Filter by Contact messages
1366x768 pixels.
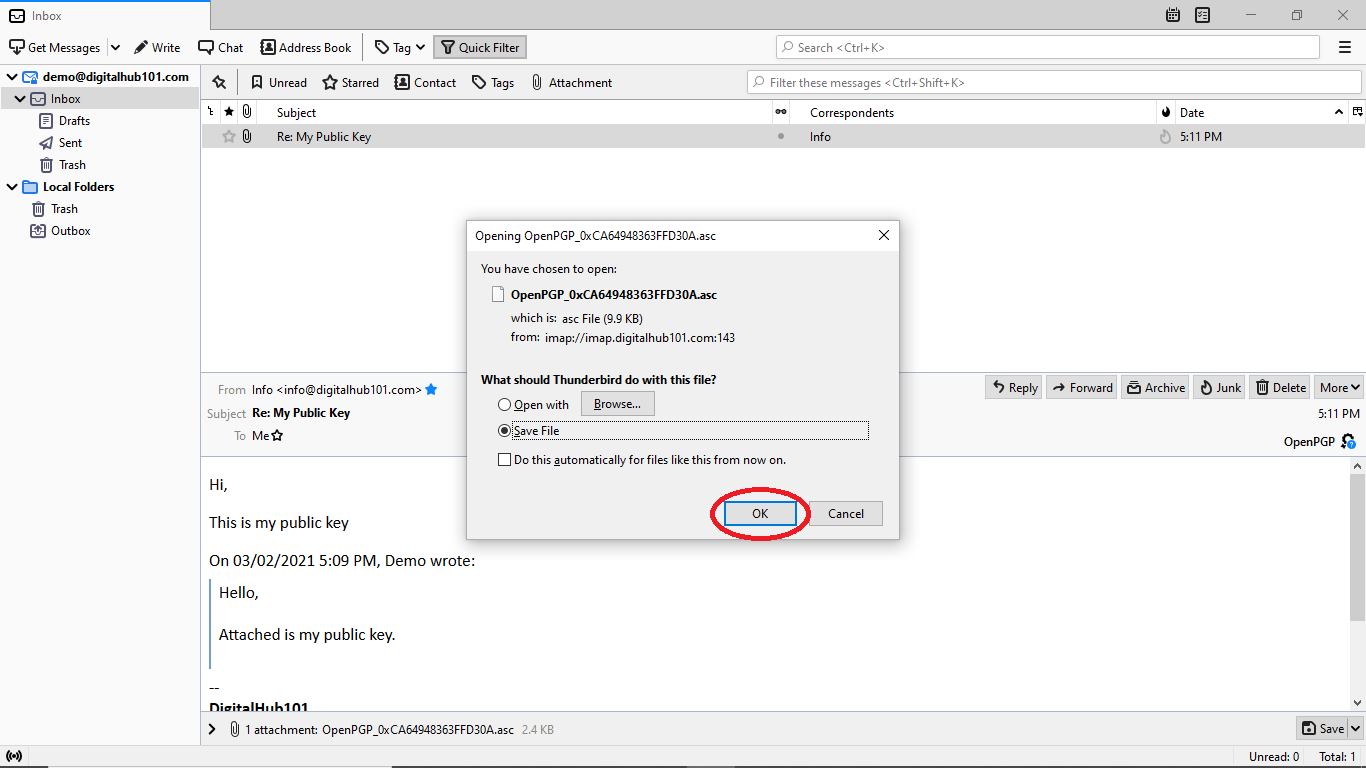(x=425, y=83)
